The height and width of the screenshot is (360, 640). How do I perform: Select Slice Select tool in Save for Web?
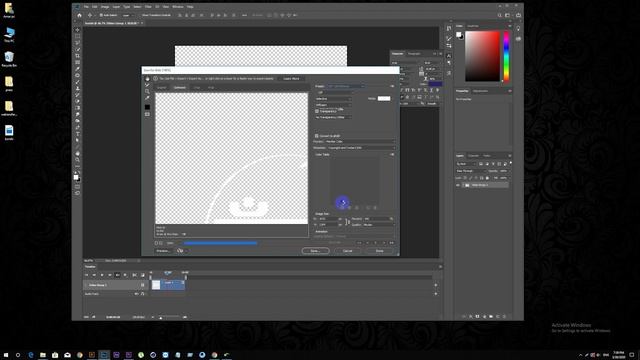coord(147,85)
